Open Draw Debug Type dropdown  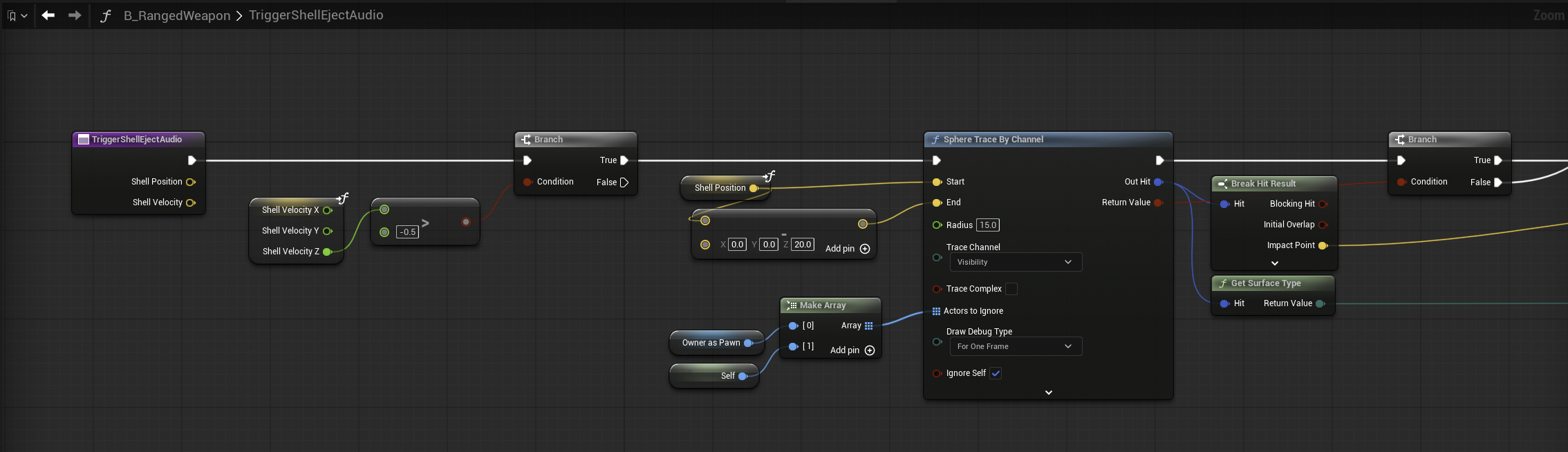[1016, 346]
